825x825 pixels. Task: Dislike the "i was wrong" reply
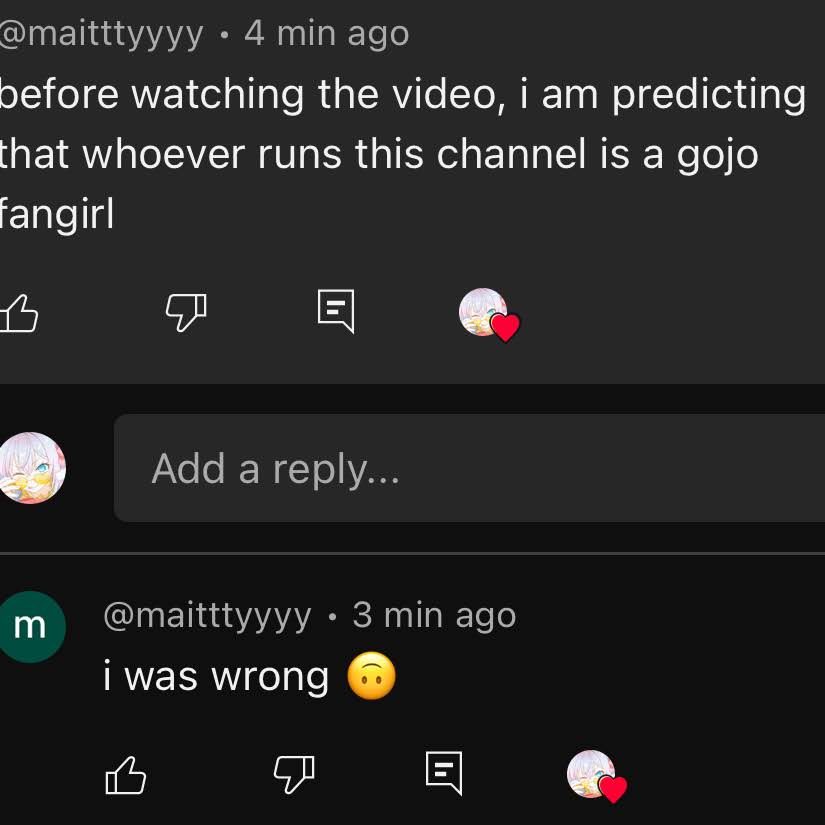tap(294, 773)
